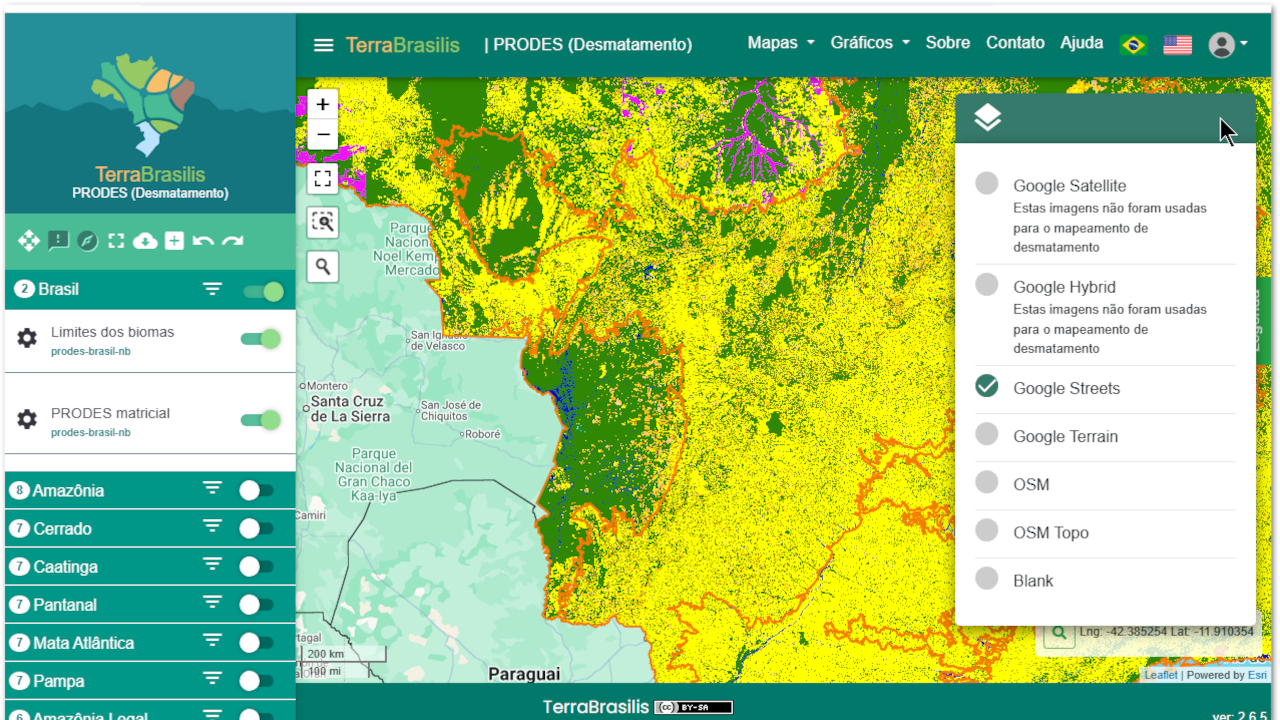Expand the Amazônia group filter icon
The height and width of the screenshot is (720, 1280).
tap(212, 489)
